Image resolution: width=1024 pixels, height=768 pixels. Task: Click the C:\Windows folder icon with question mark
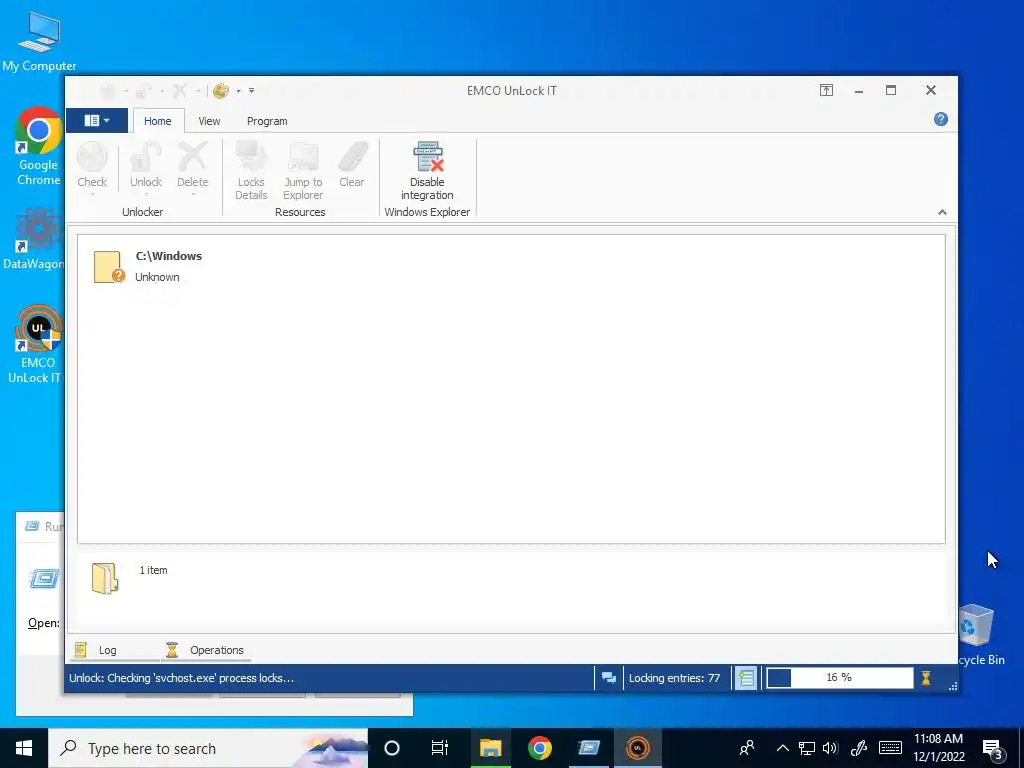coord(108,267)
